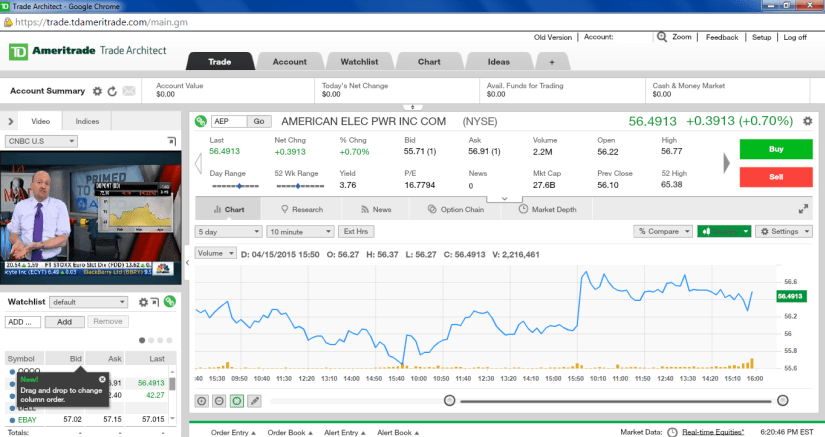Click the watchlist Add button
Image resolution: width=825 pixels, height=437 pixels.
pos(64,322)
